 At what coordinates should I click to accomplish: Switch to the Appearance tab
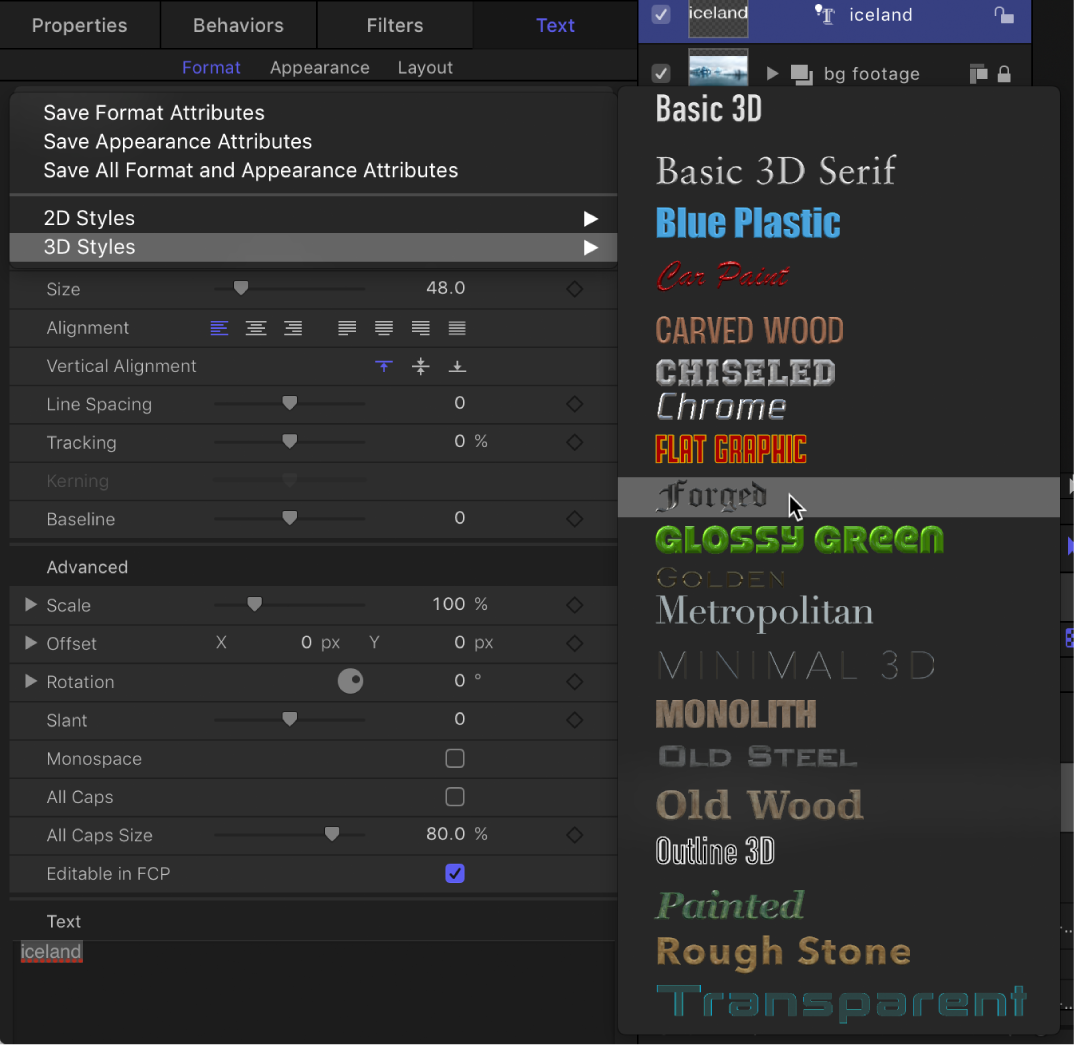pos(320,67)
